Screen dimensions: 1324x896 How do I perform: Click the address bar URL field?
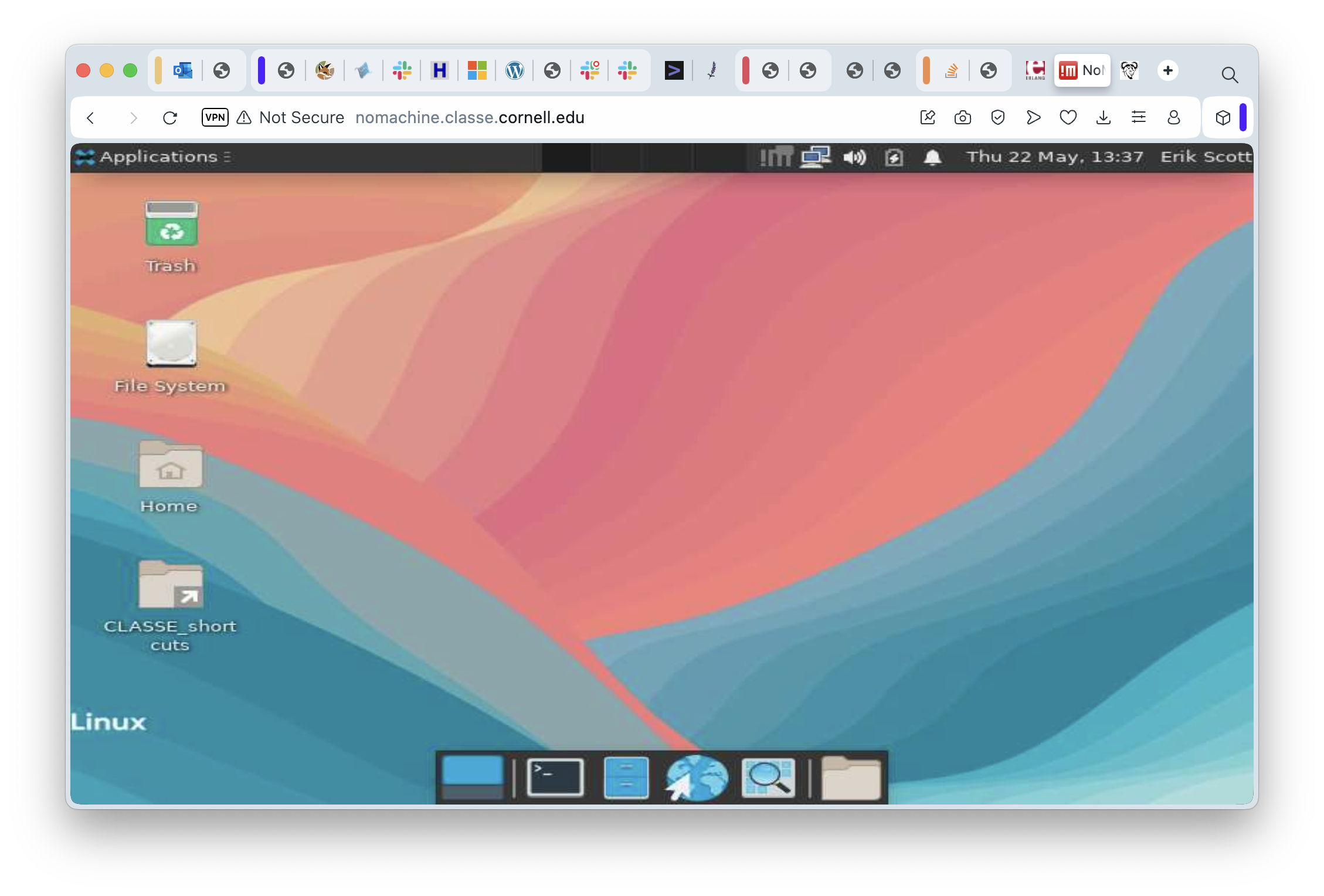469,118
